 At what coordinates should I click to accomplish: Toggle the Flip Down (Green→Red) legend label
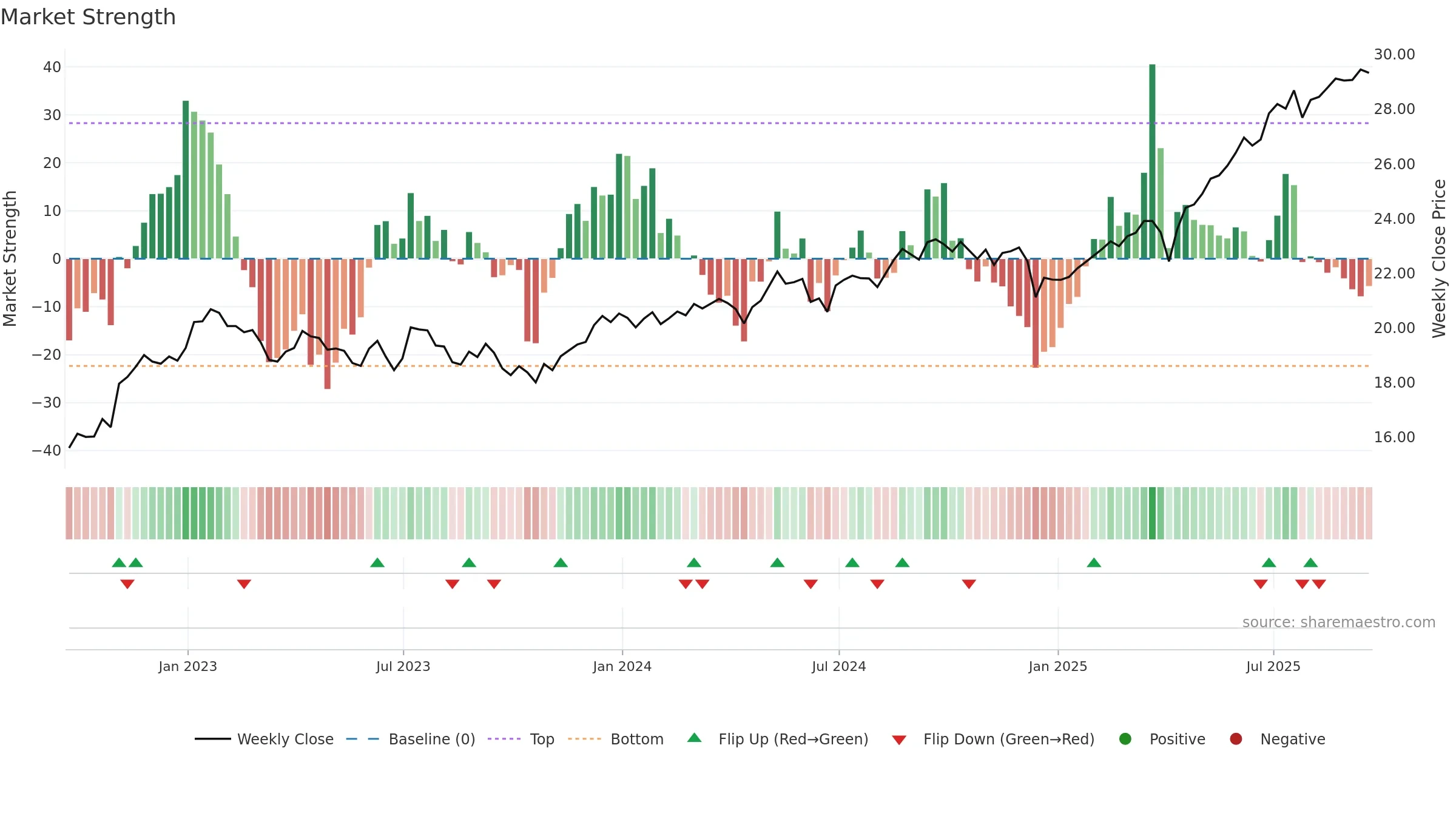pos(1009,739)
